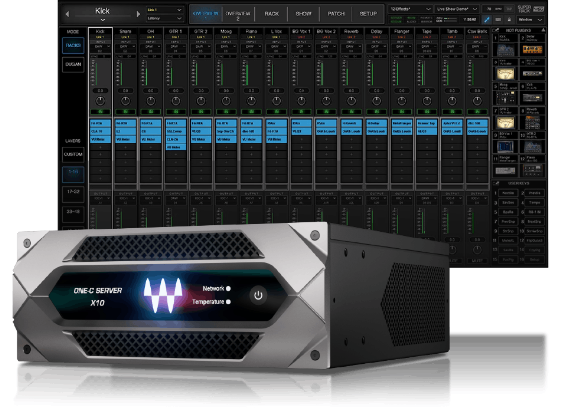Select the previous channel arrow beside Kick

[67, 14]
